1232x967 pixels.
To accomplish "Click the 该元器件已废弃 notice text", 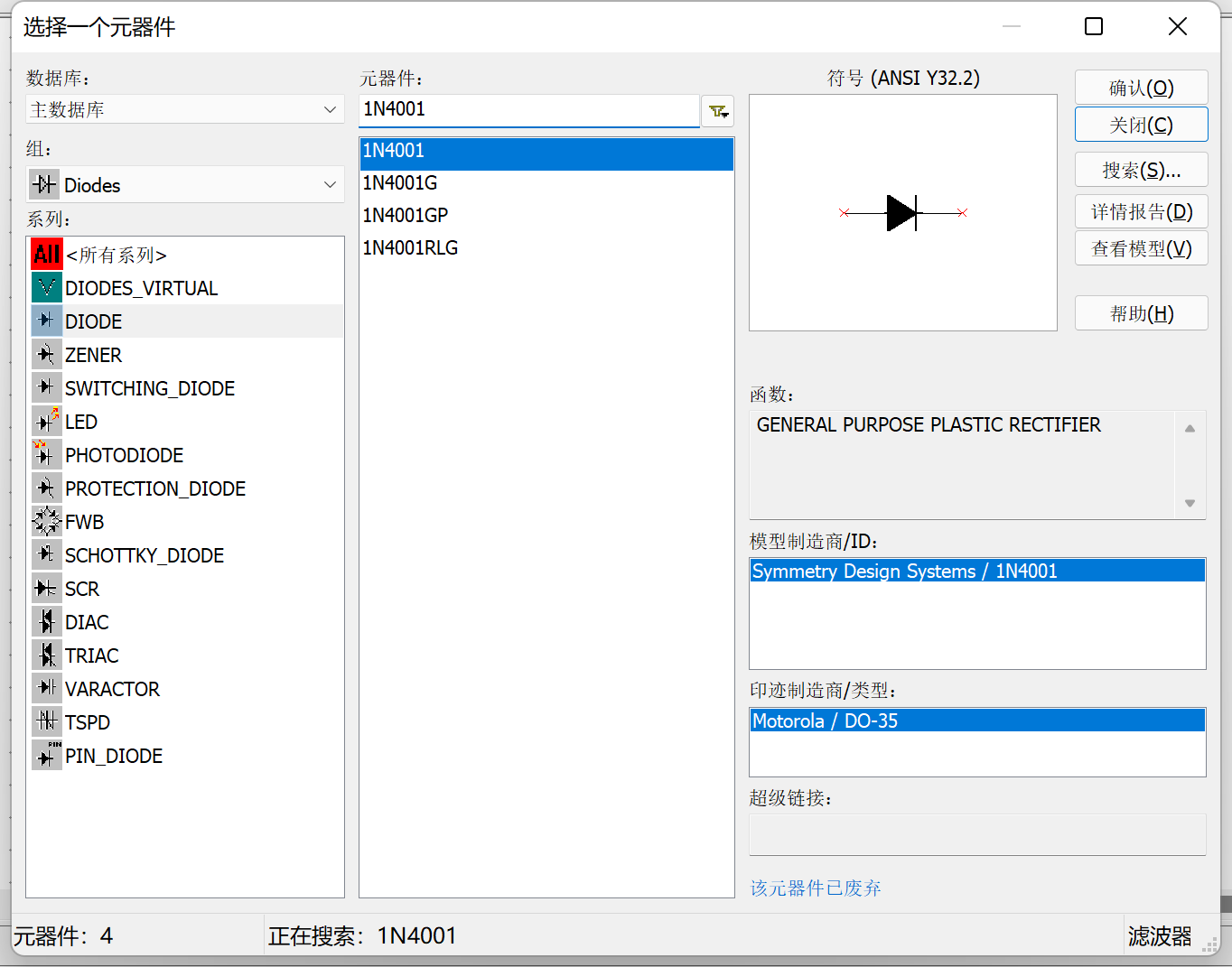I will click(816, 888).
